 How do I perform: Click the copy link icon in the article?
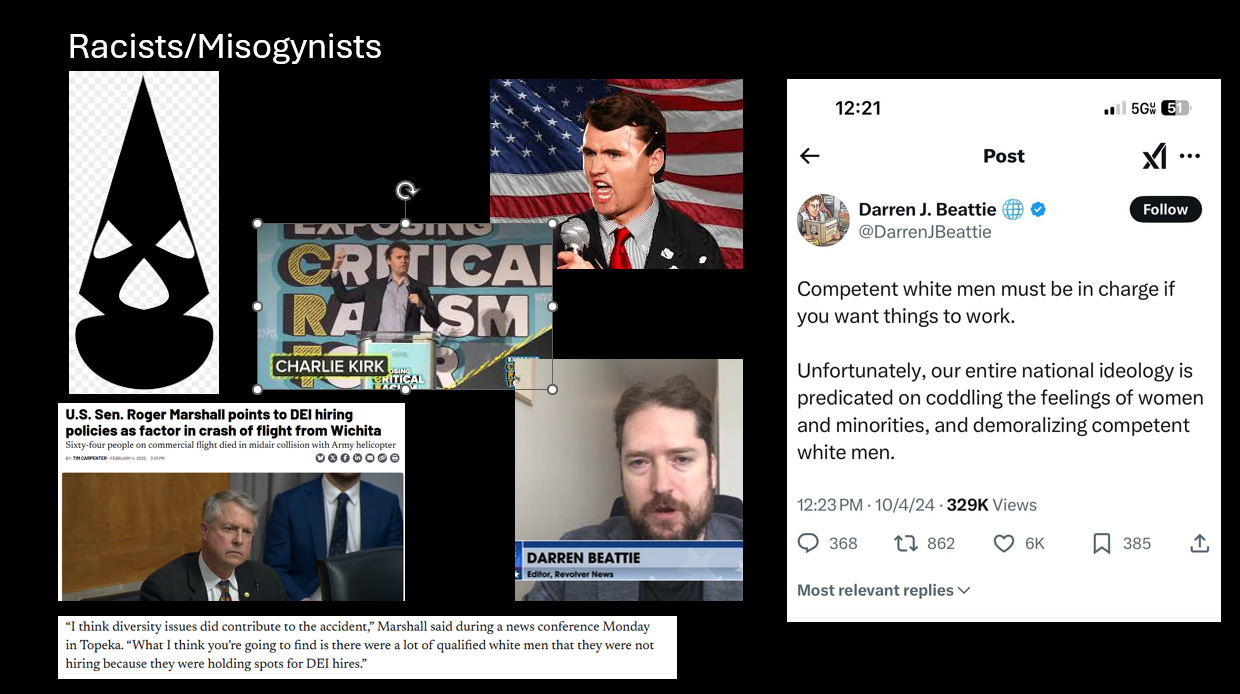coord(382,458)
